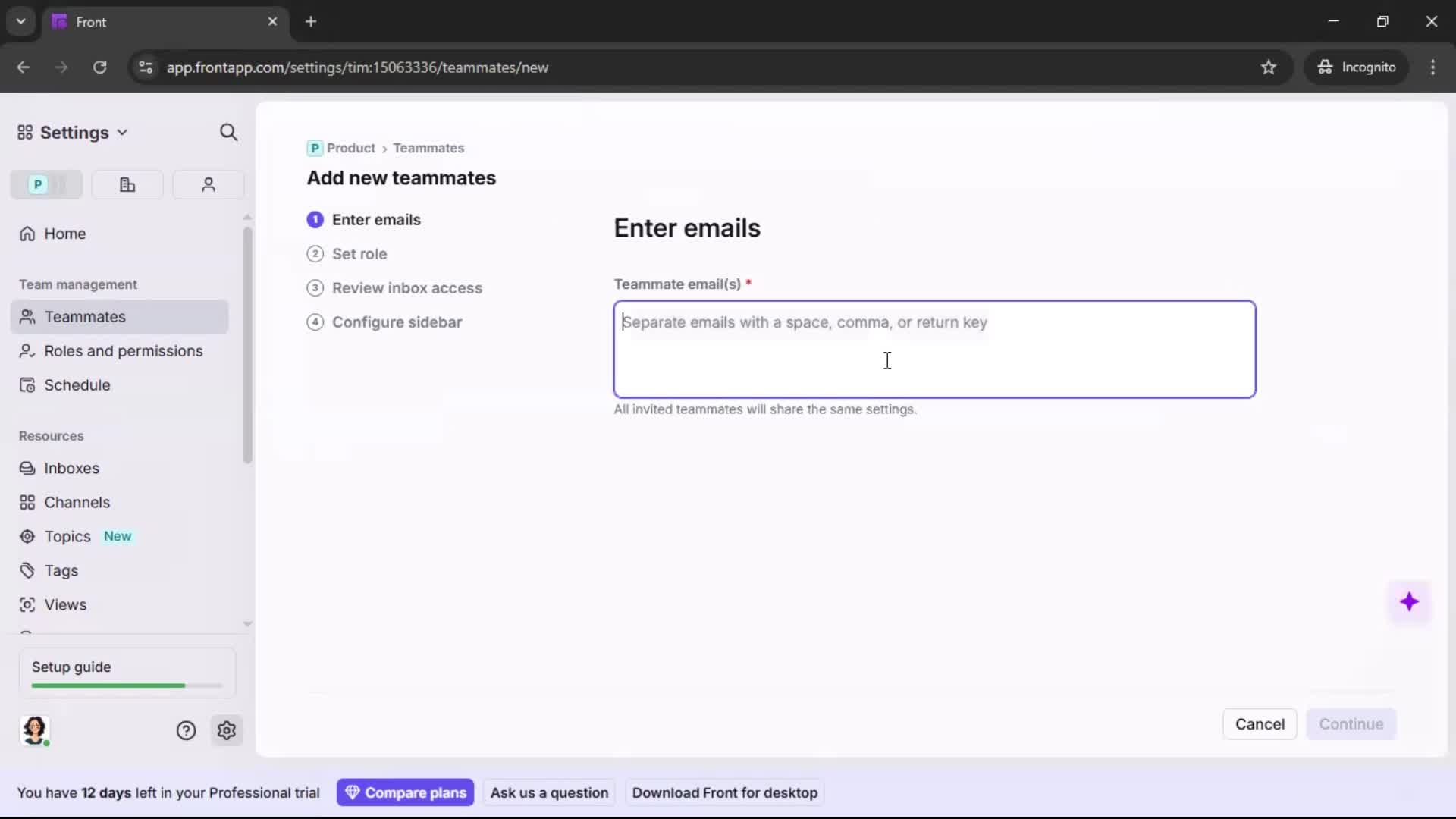Open the help question mark icon
This screenshot has width=1456, height=819.
tap(186, 730)
